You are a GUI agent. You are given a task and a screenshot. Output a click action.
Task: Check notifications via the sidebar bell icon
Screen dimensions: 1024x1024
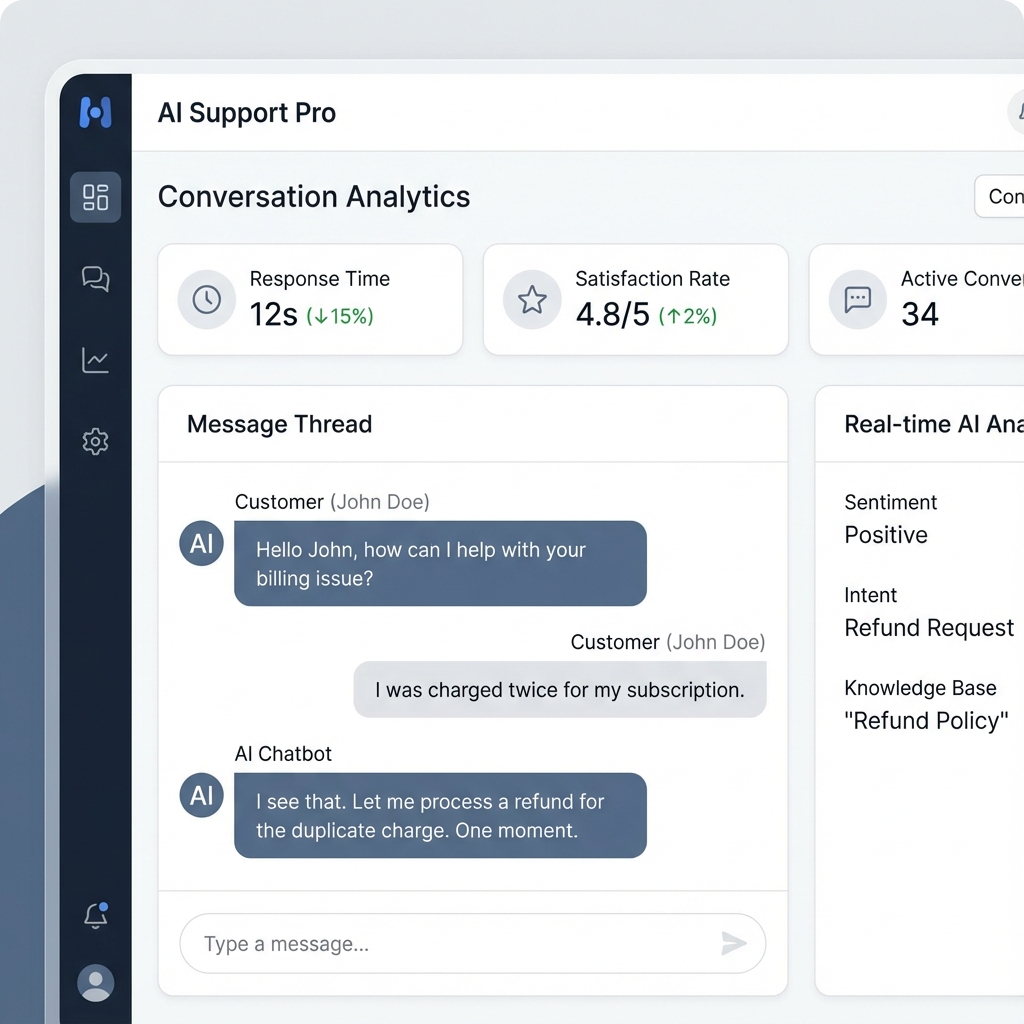95,915
